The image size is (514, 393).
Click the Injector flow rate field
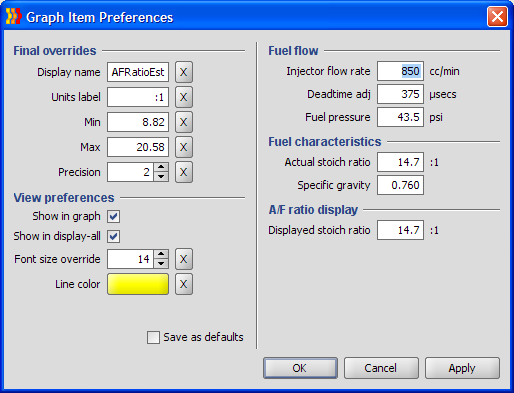(400, 71)
